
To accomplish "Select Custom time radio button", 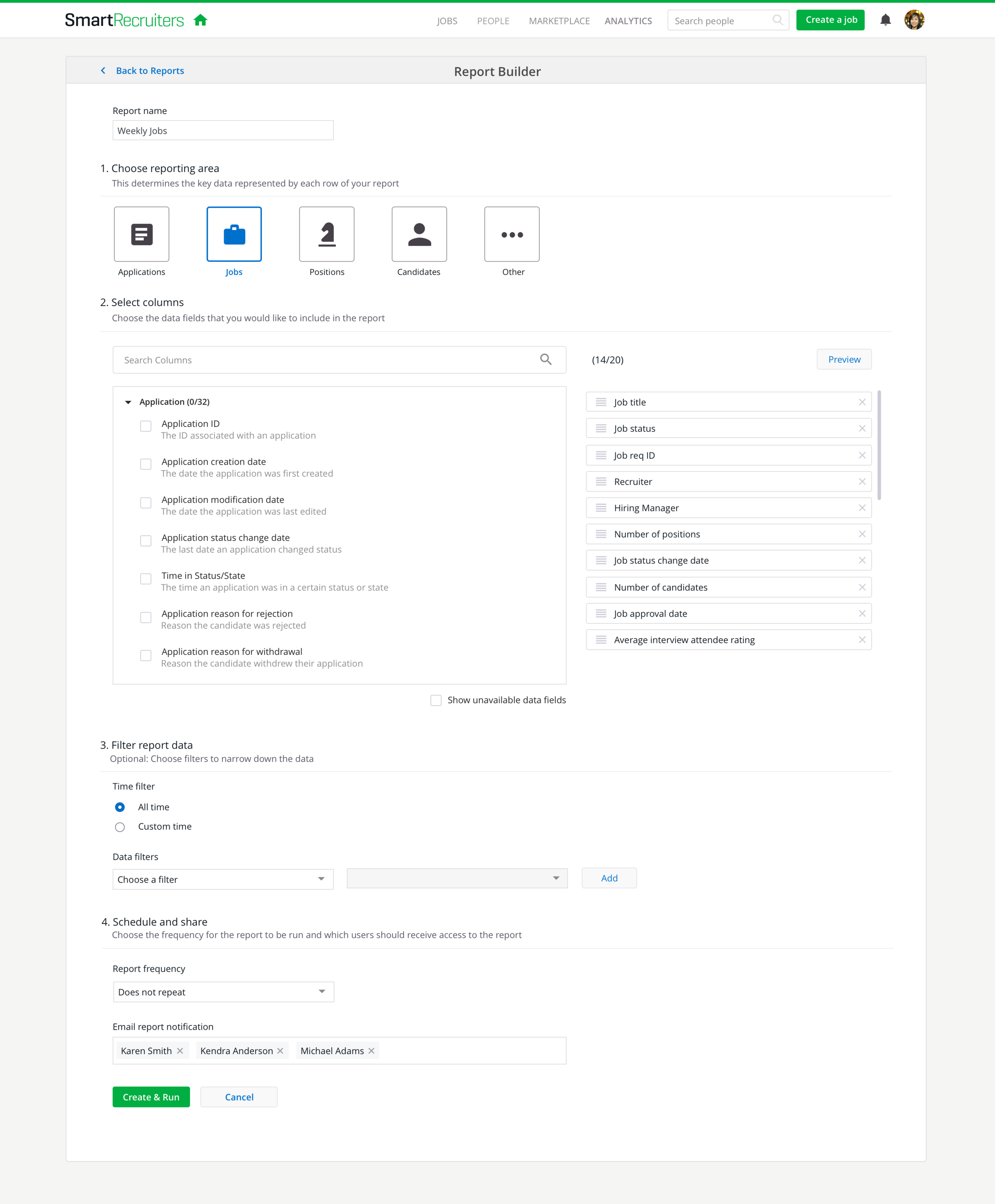I will click(x=120, y=827).
